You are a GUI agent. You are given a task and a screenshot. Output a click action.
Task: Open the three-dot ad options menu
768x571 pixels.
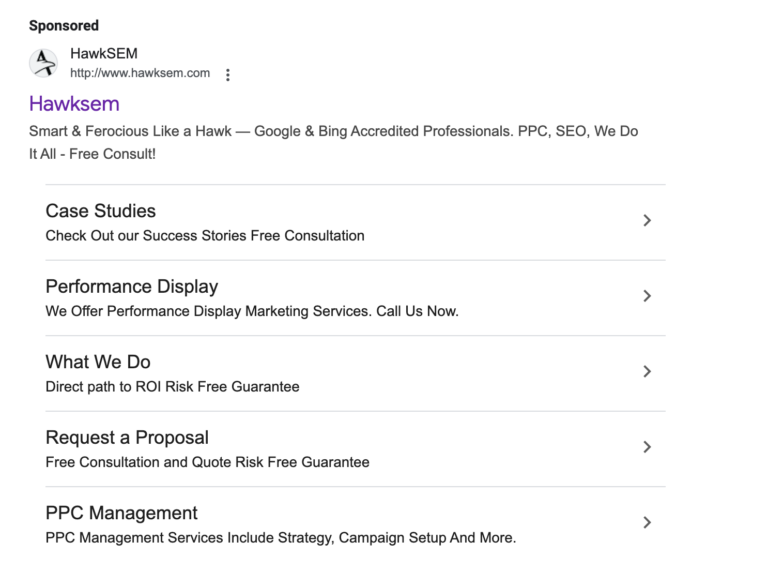point(228,75)
